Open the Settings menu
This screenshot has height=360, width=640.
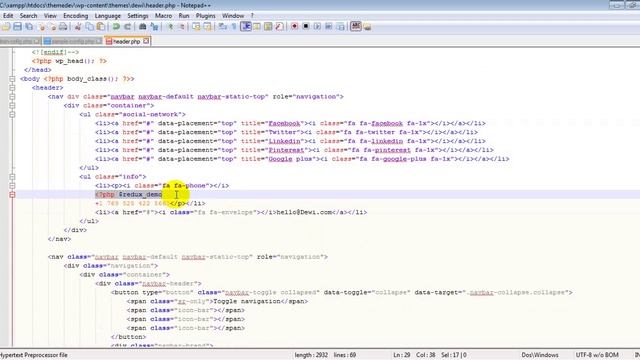coord(138,16)
